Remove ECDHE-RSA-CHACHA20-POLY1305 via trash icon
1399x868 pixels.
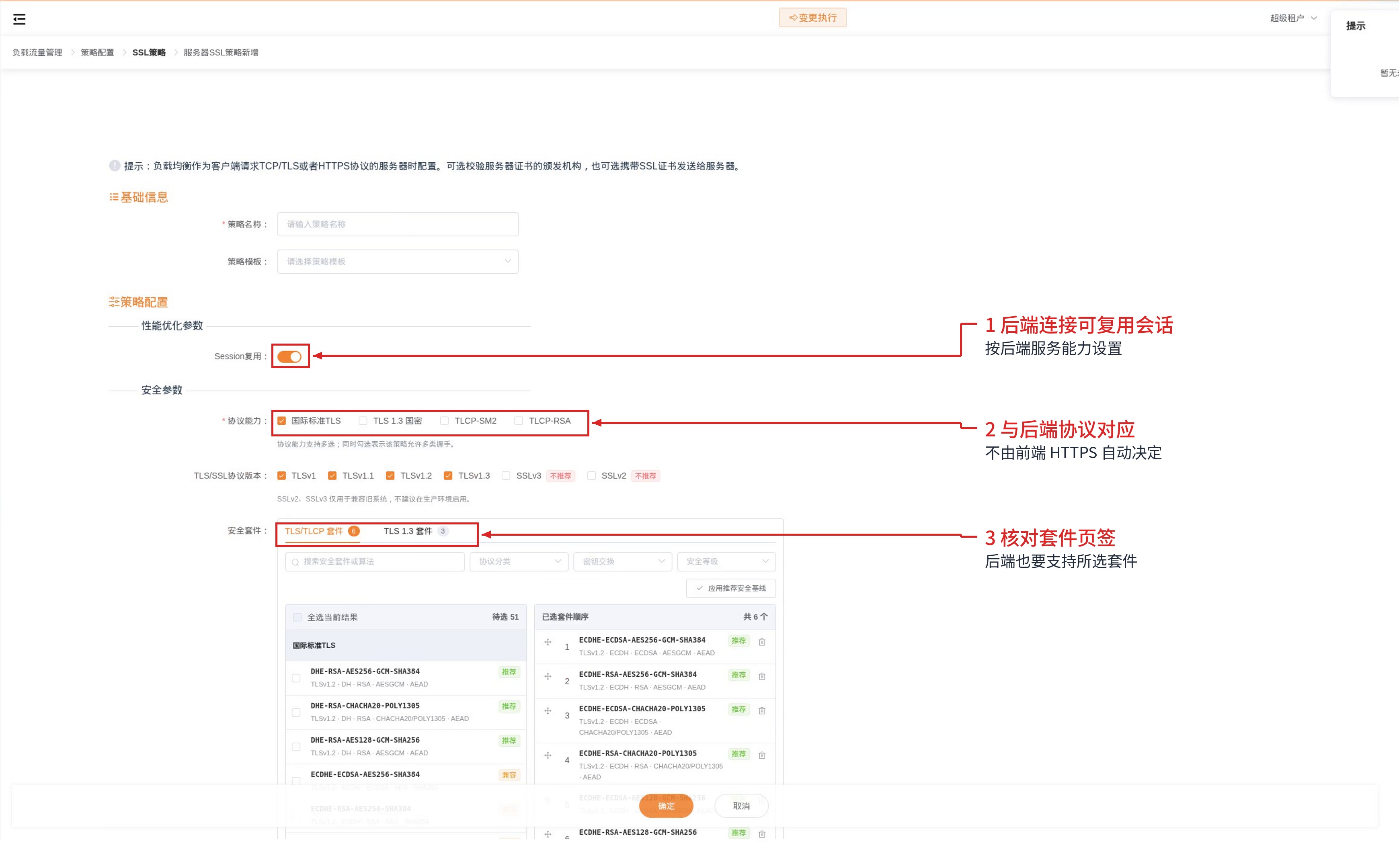point(761,755)
